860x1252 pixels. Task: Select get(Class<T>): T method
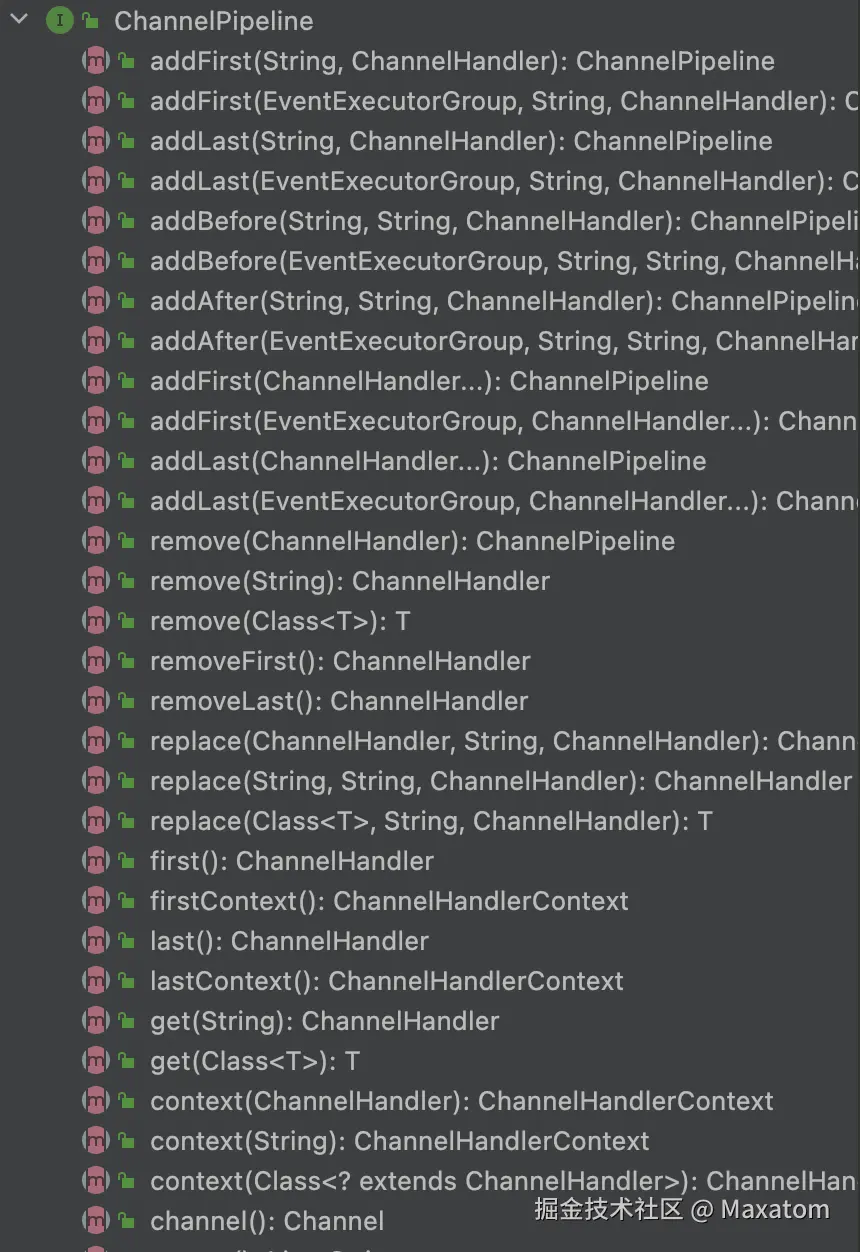(255, 1061)
